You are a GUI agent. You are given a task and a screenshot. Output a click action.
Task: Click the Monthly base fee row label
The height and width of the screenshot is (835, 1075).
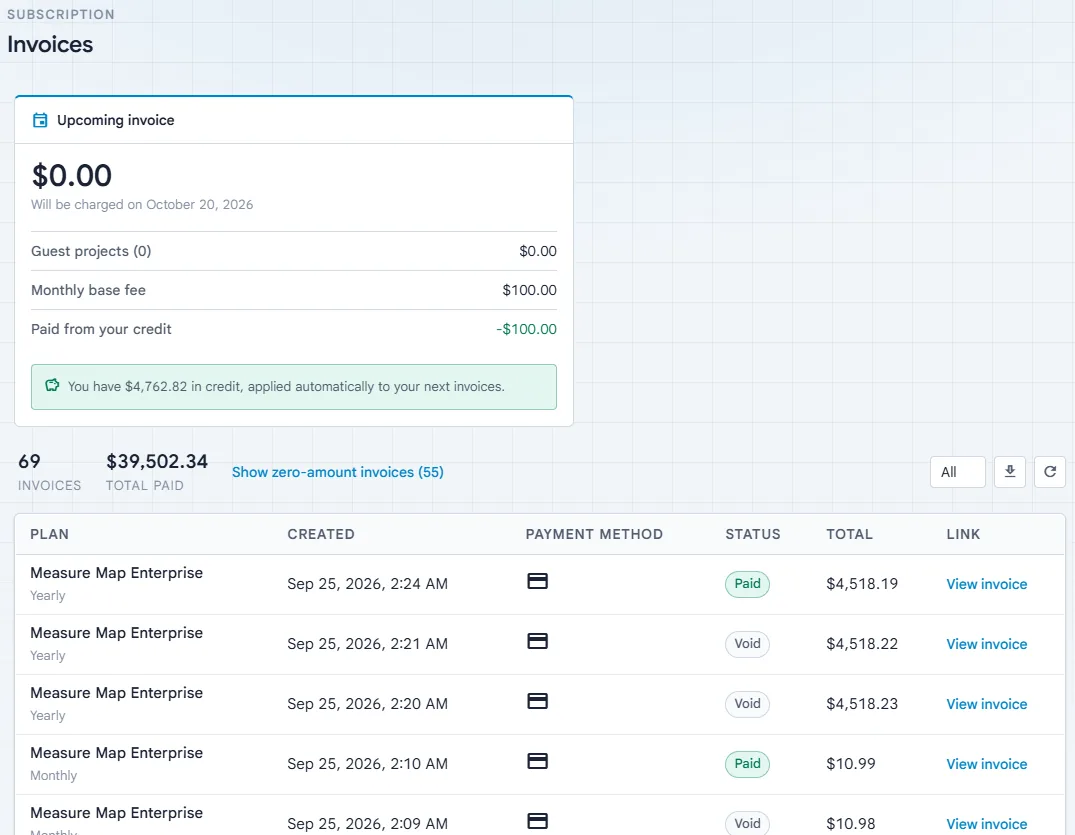point(88,290)
